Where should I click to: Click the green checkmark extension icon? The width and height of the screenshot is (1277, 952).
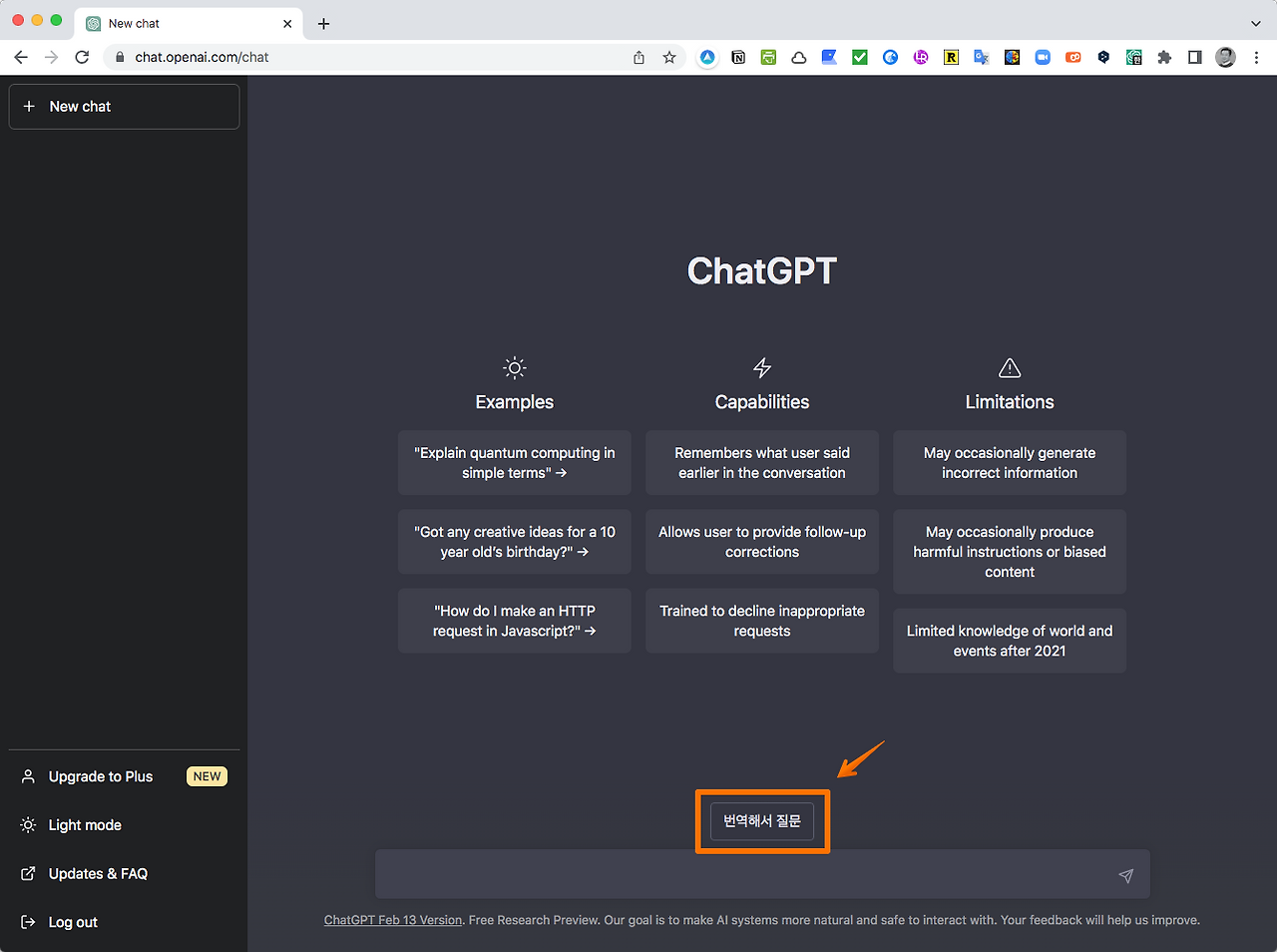[860, 57]
